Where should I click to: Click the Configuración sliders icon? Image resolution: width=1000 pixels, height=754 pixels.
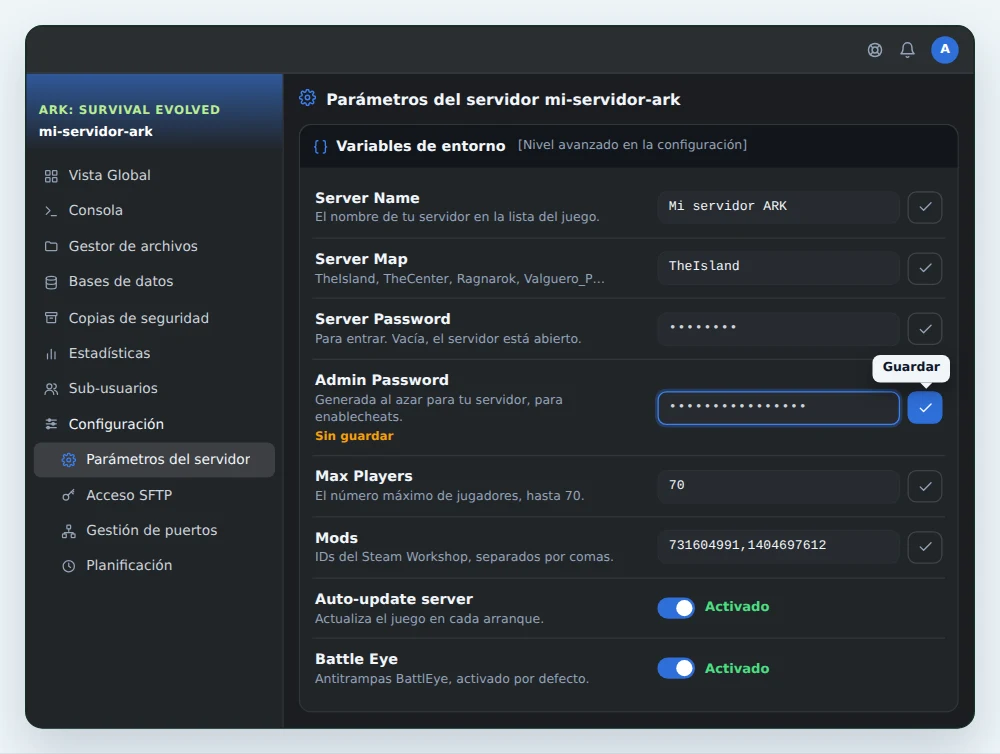pyautogui.click(x=51, y=424)
